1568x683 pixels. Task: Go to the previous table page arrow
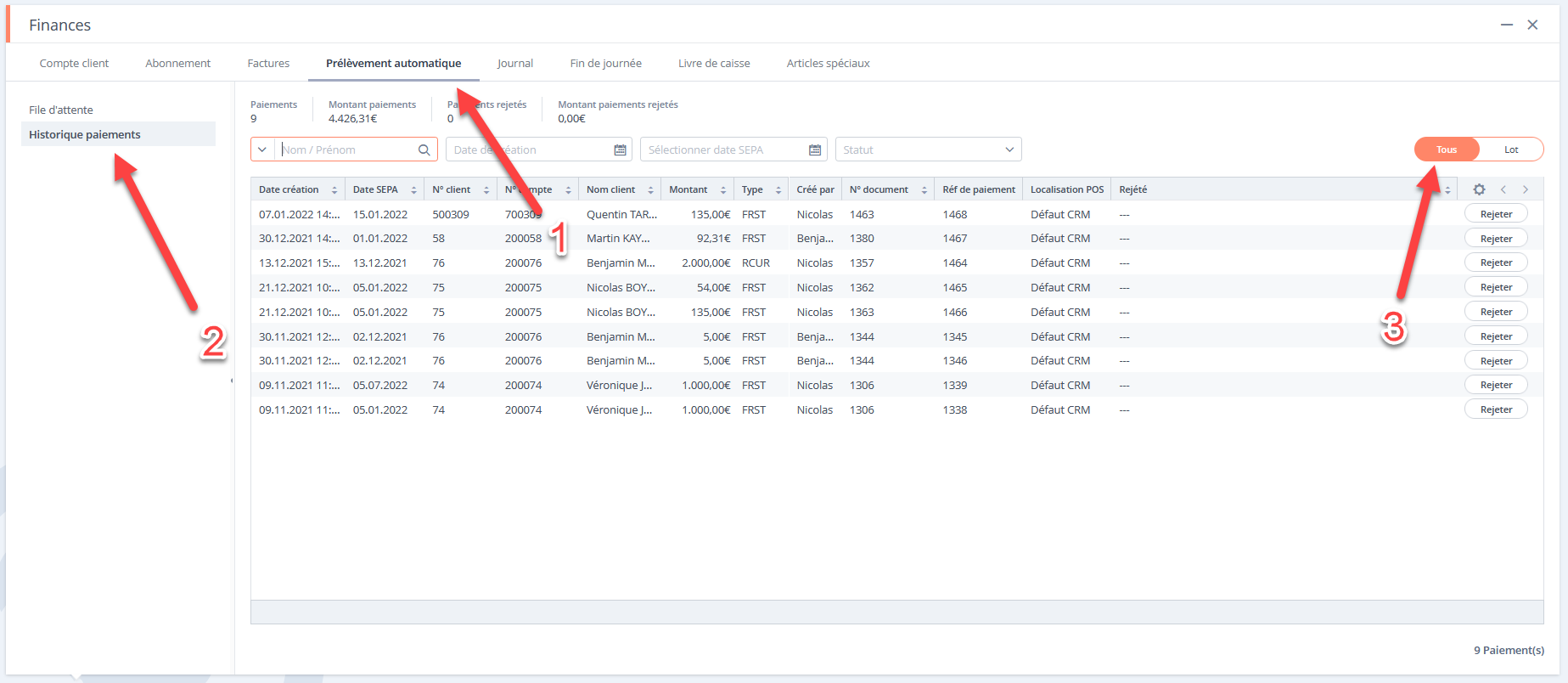click(x=1503, y=189)
